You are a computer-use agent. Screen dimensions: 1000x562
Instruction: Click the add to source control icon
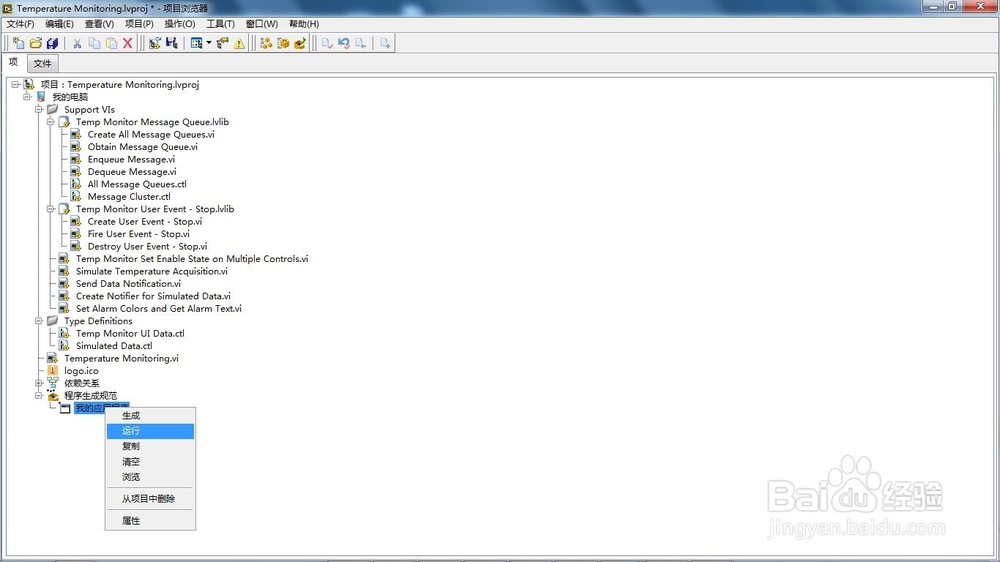coord(385,43)
